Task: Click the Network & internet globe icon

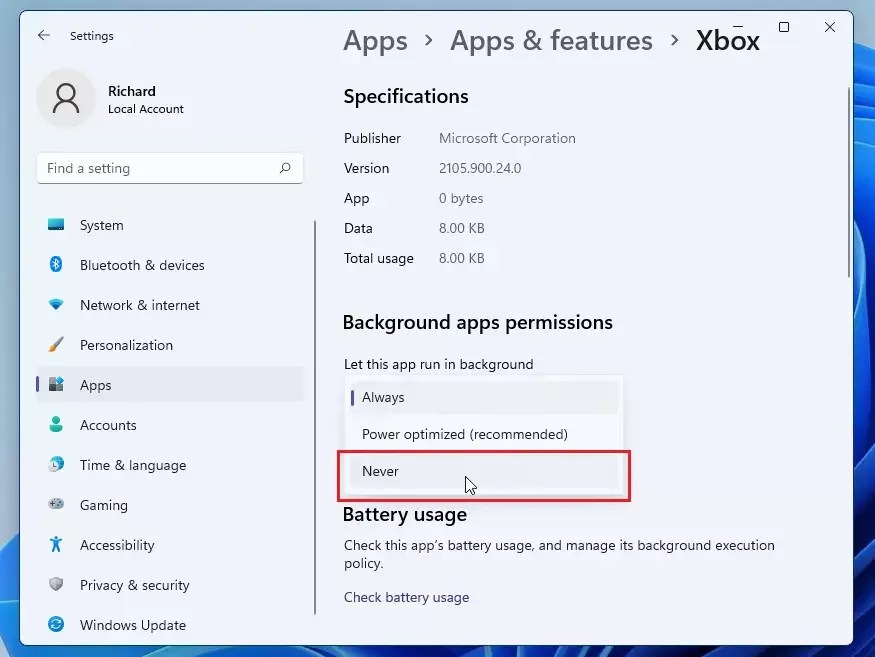Action: coord(56,305)
